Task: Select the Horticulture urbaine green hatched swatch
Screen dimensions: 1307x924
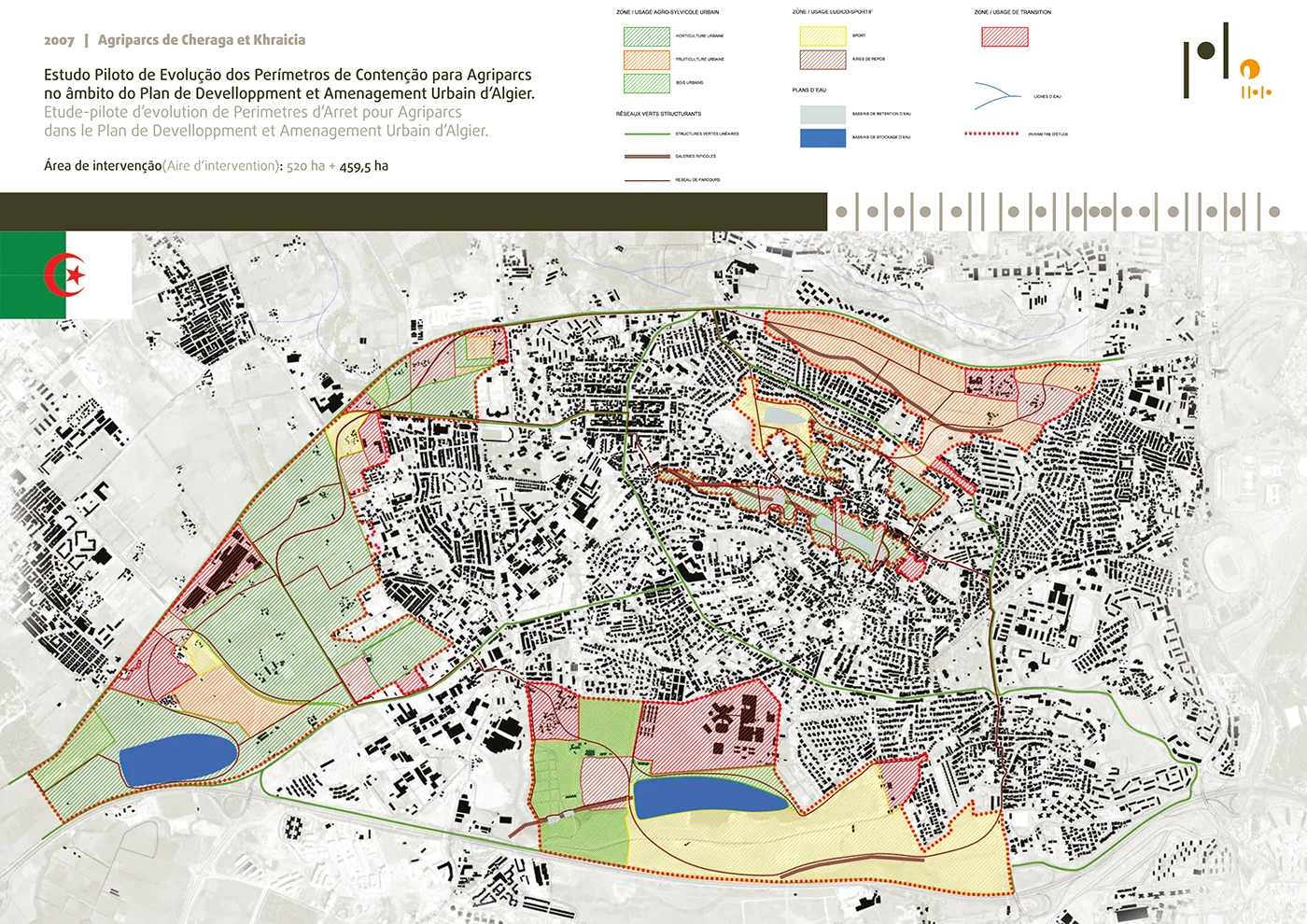Action: point(647,36)
